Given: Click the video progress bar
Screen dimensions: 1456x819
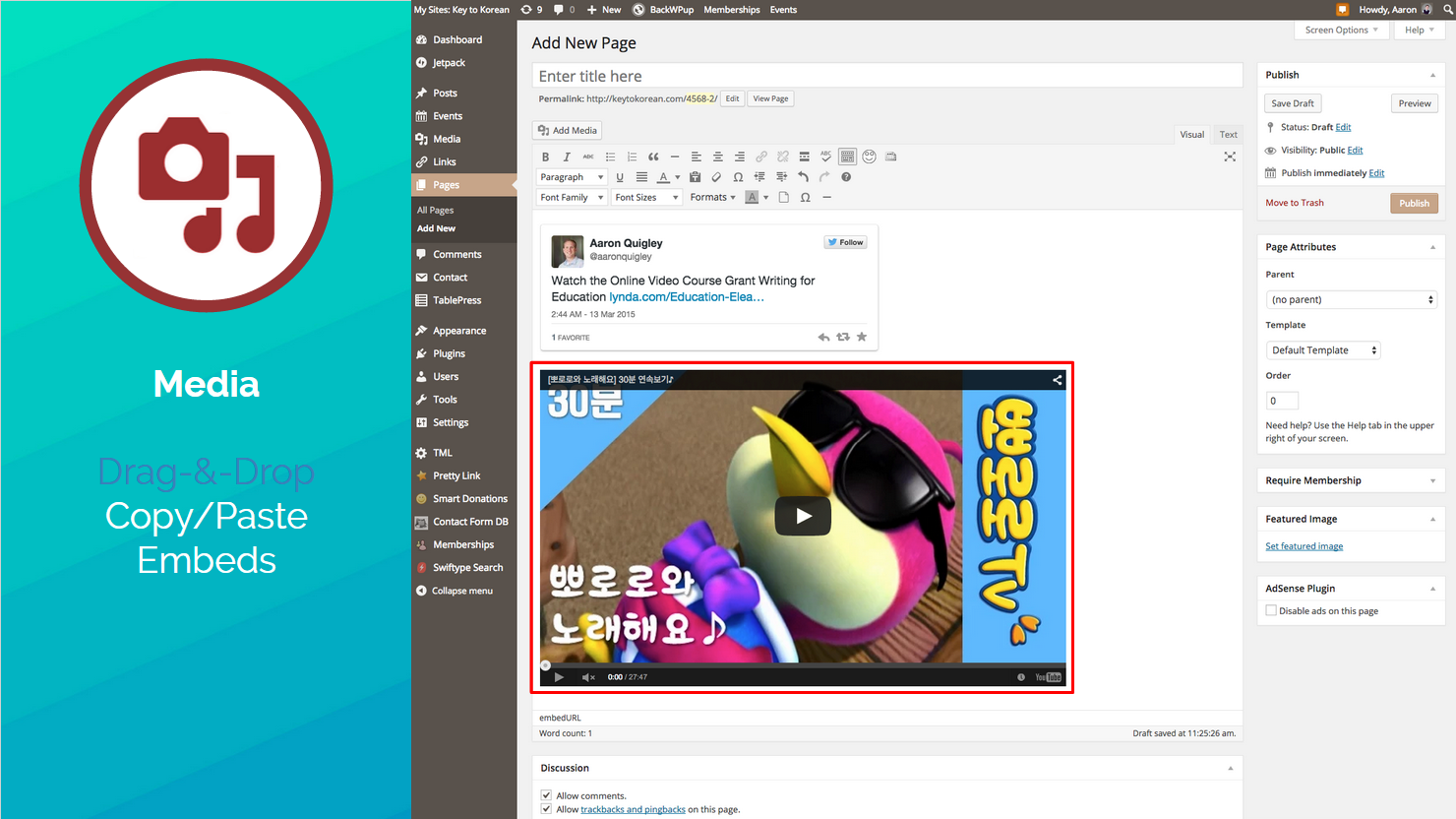Looking at the screenshot, I should (x=802, y=664).
